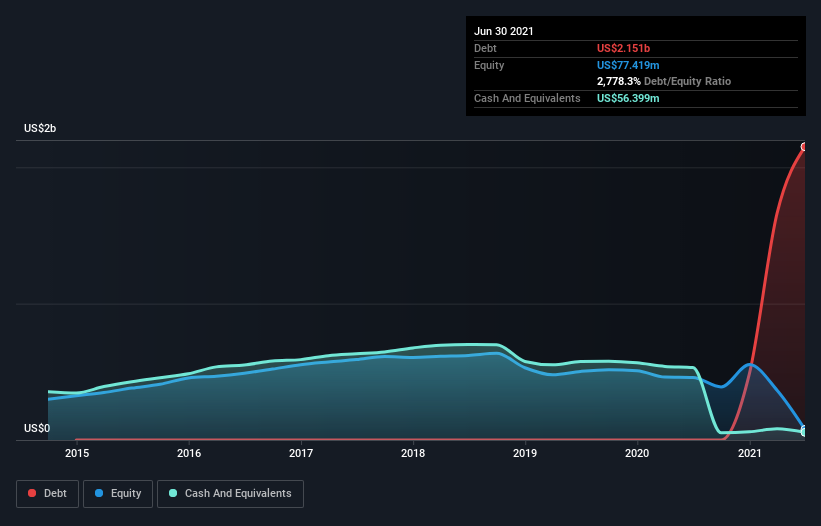Click the 2017 x-axis year label
The width and height of the screenshot is (821, 526).
click(x=301, y=453)
